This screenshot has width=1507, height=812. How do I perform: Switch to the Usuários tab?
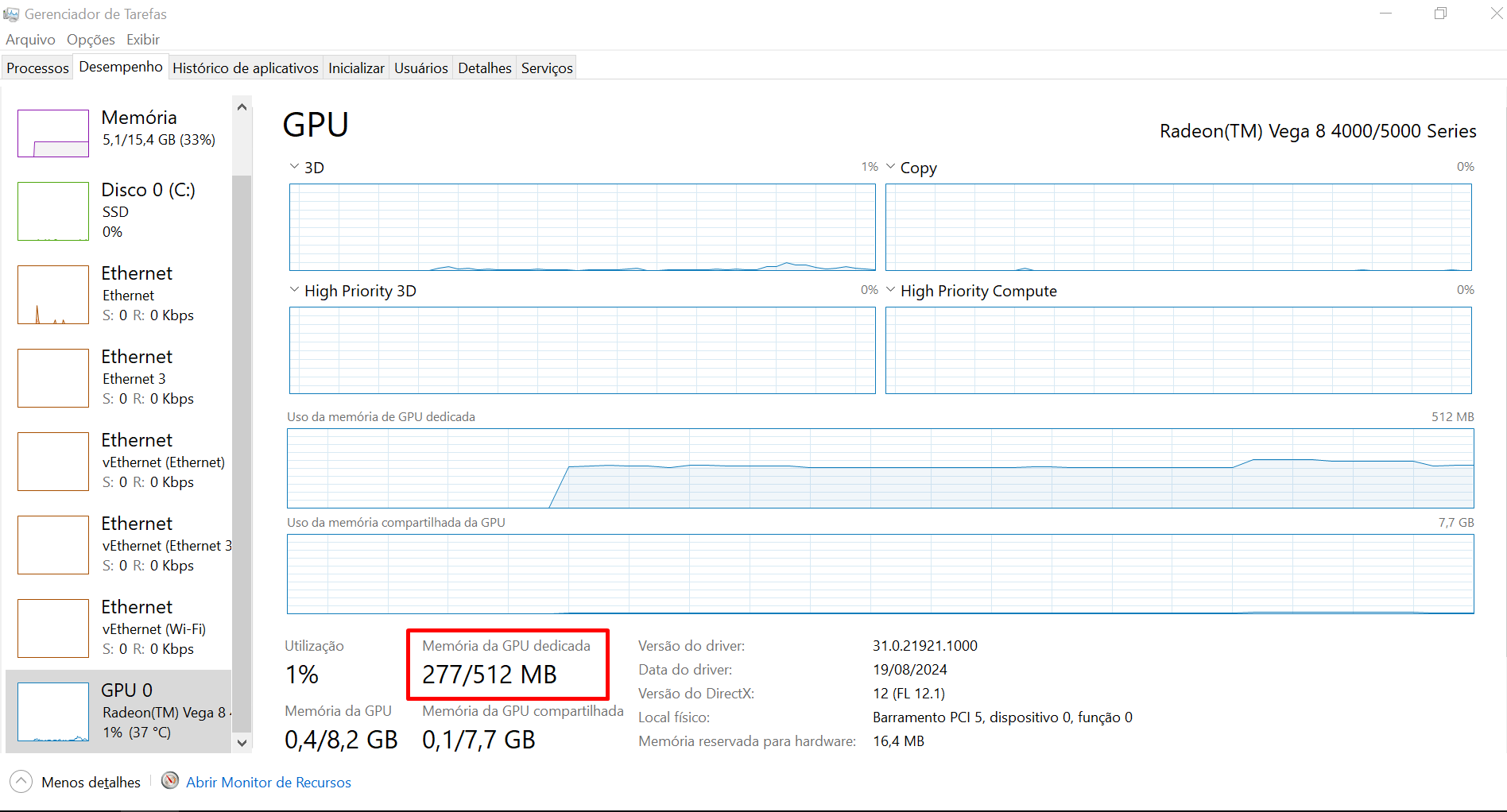point(421,68)
